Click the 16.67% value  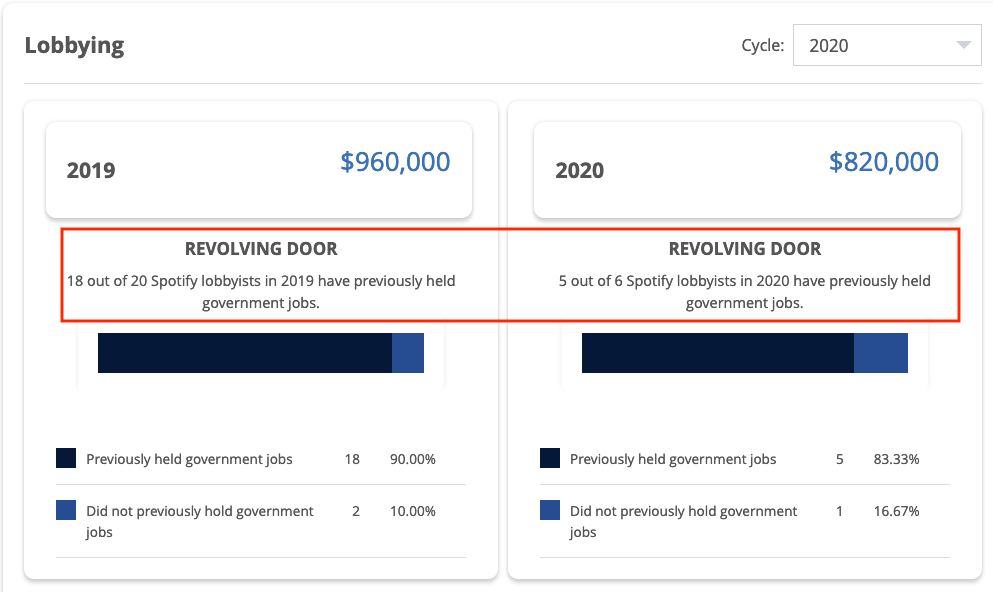896,511
